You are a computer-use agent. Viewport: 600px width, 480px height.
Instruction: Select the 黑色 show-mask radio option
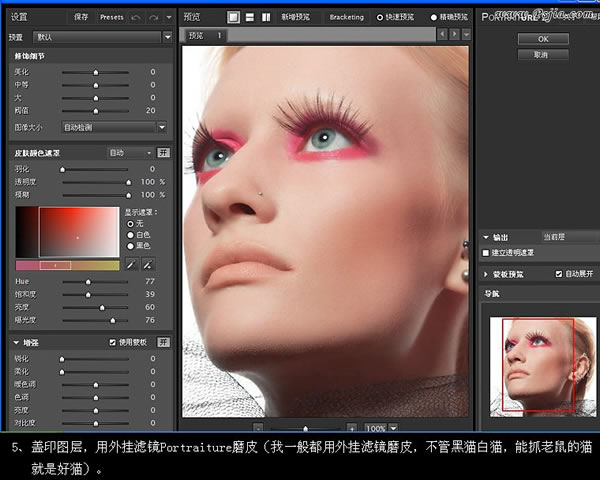[130, 246]
